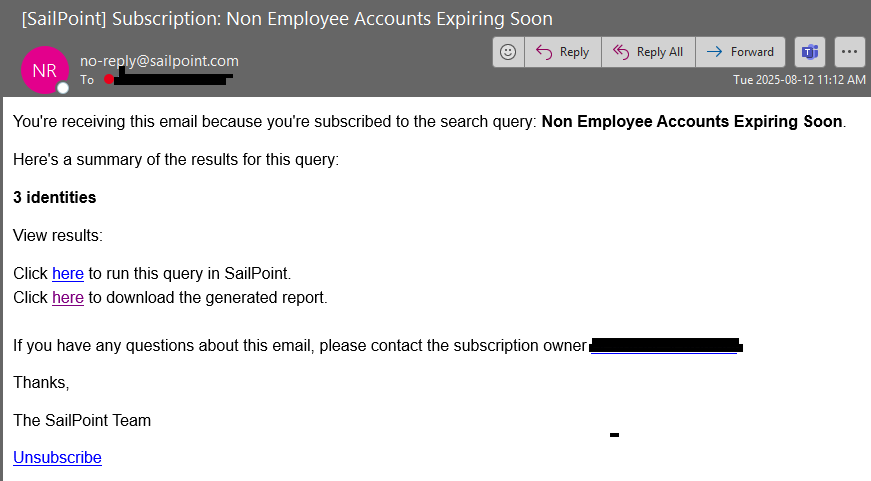The width and height of the screenshot is (871, 481).
Task: Select the '3 identities' result text
Action: [x=54, y=197]
